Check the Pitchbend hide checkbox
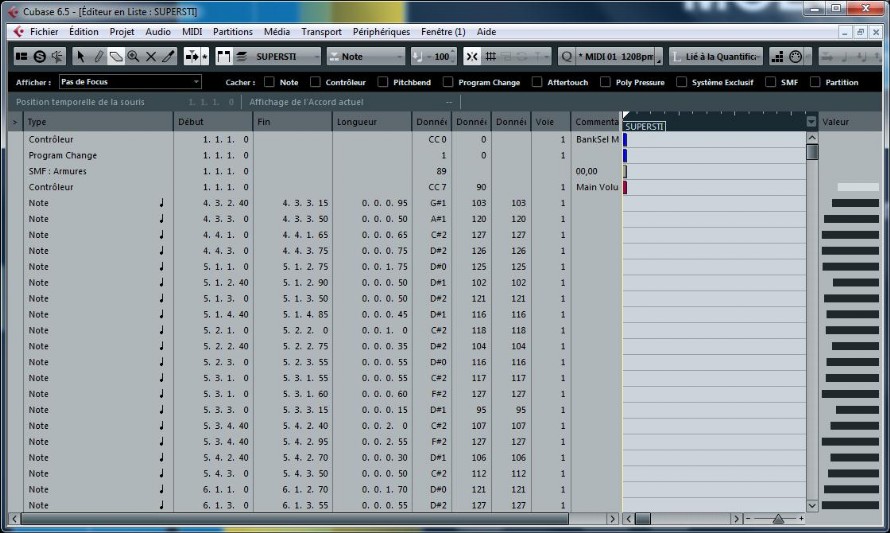This screenshot has width=890, height=533. (x=383, y=82)
